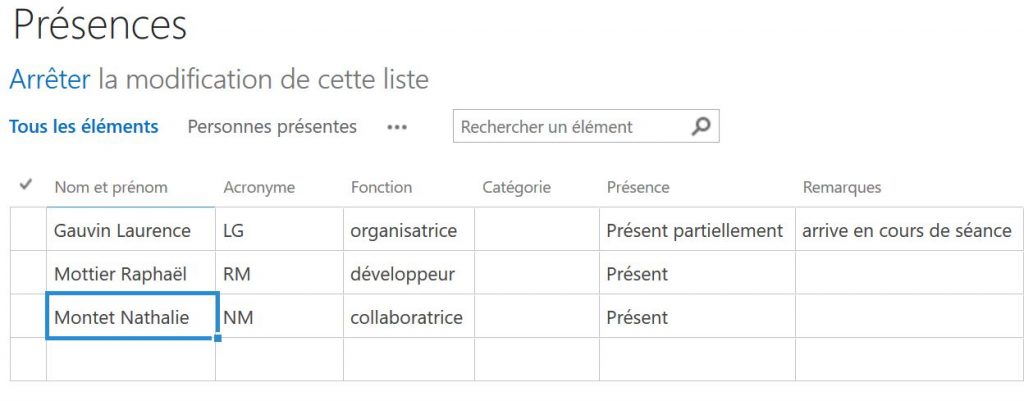Screen dimensions: 1024x401
Task: Select the Gauvin Laurence row checkbox
Action: pos(28,230)
